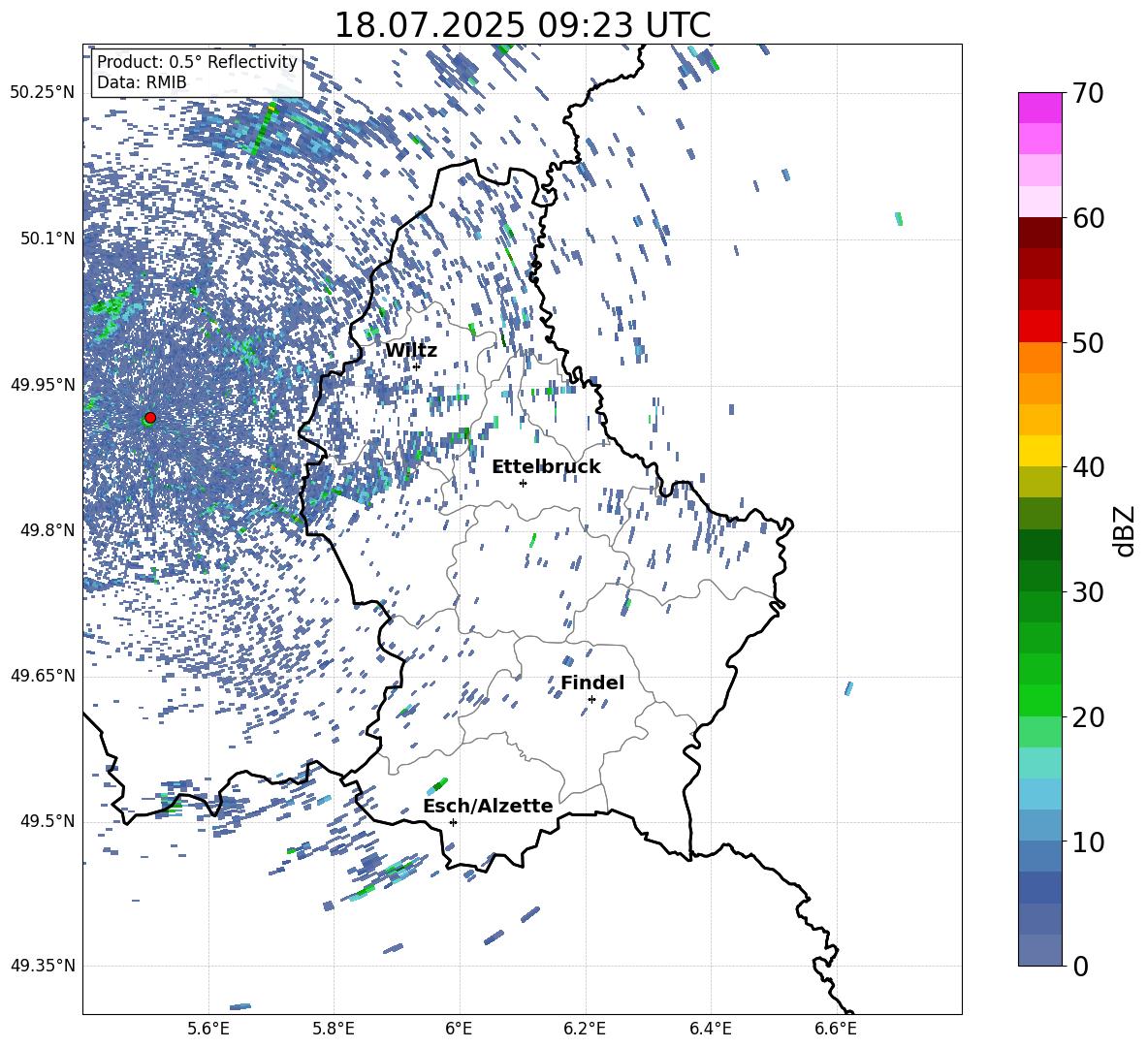Image resolution: width=1148 pixels, height=1048 pixels.
Task: Click the colorbar tick label 30
Action: tap(1088, 592)
